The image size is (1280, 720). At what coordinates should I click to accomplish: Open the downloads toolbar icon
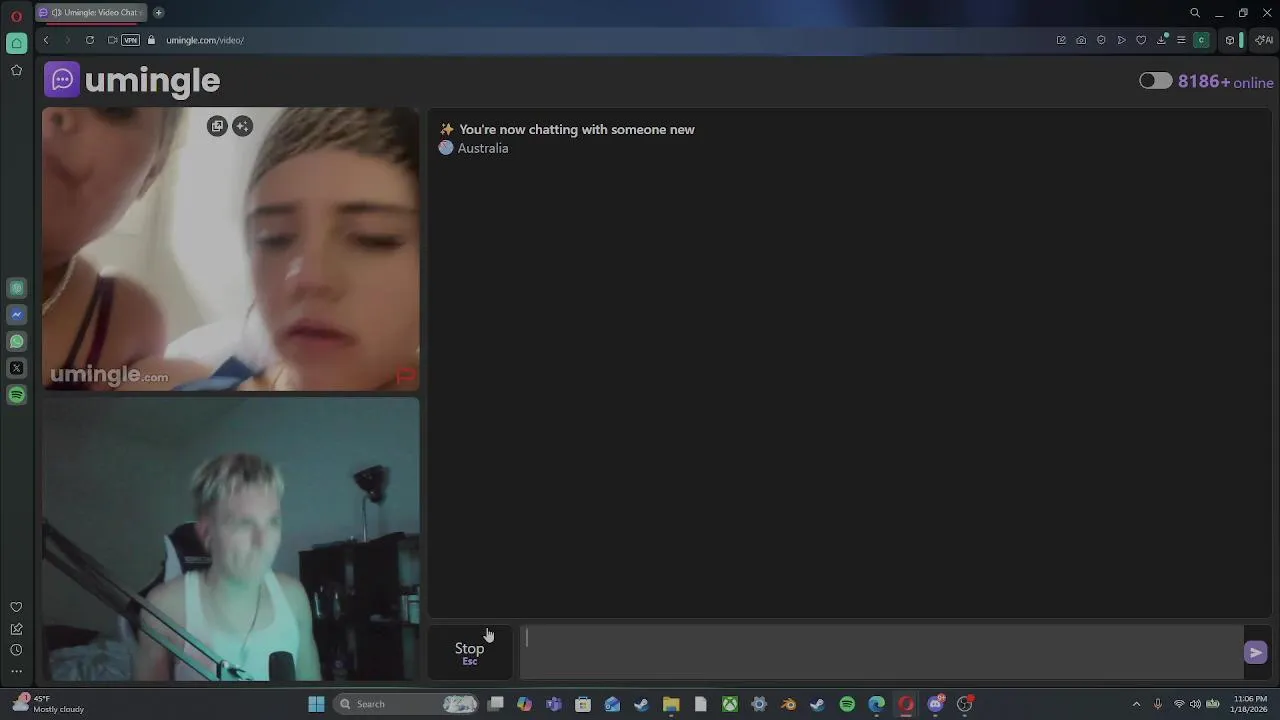(1162, 40)
